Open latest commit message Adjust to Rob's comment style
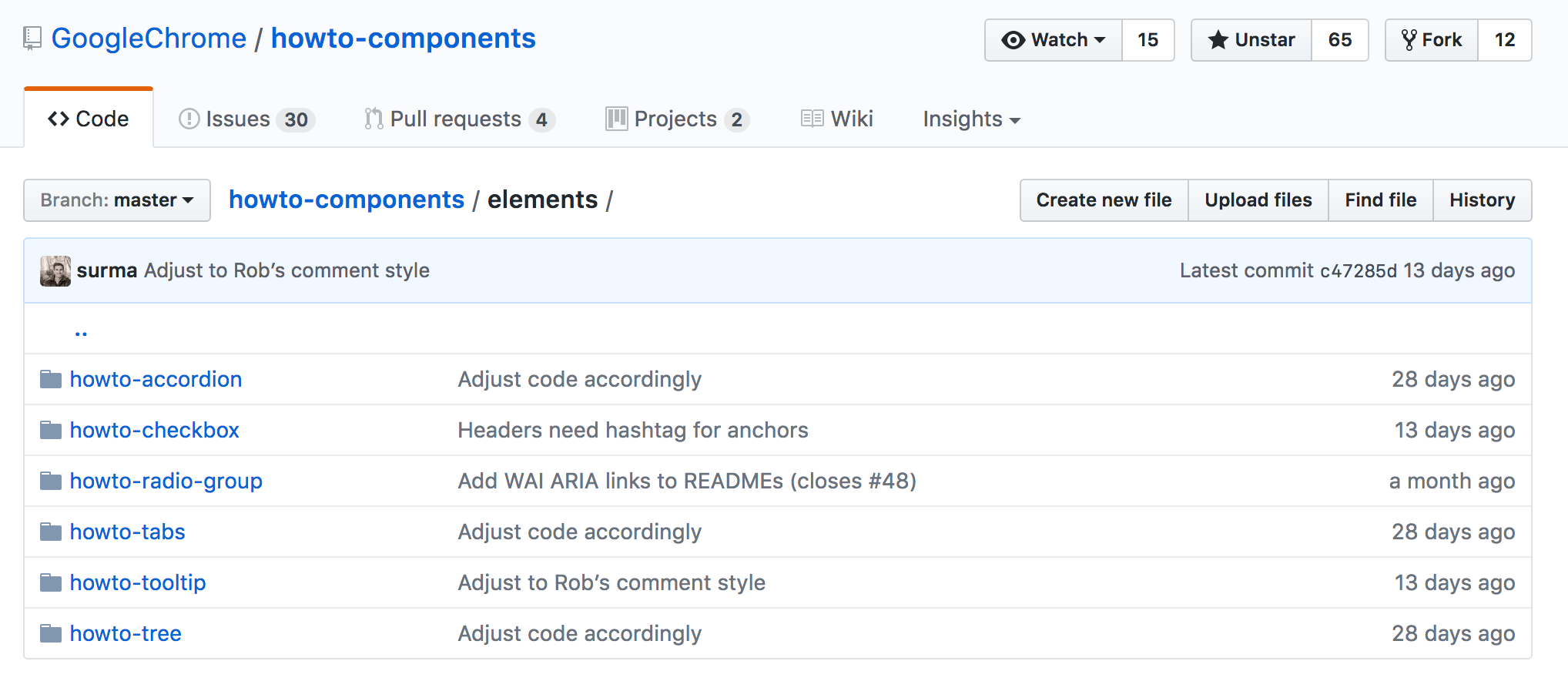 pos(286,270)
